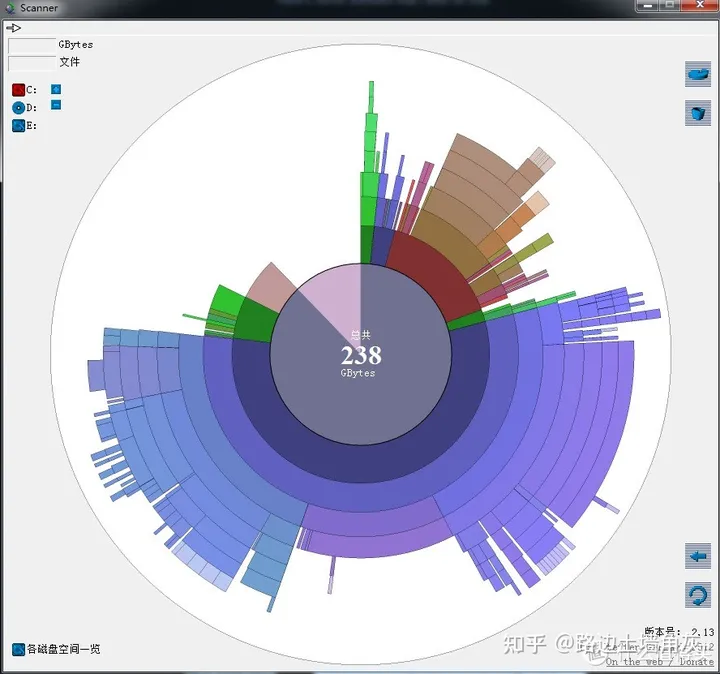
Task: Click the top-right blue program removal button
Action: click(698, 74)
